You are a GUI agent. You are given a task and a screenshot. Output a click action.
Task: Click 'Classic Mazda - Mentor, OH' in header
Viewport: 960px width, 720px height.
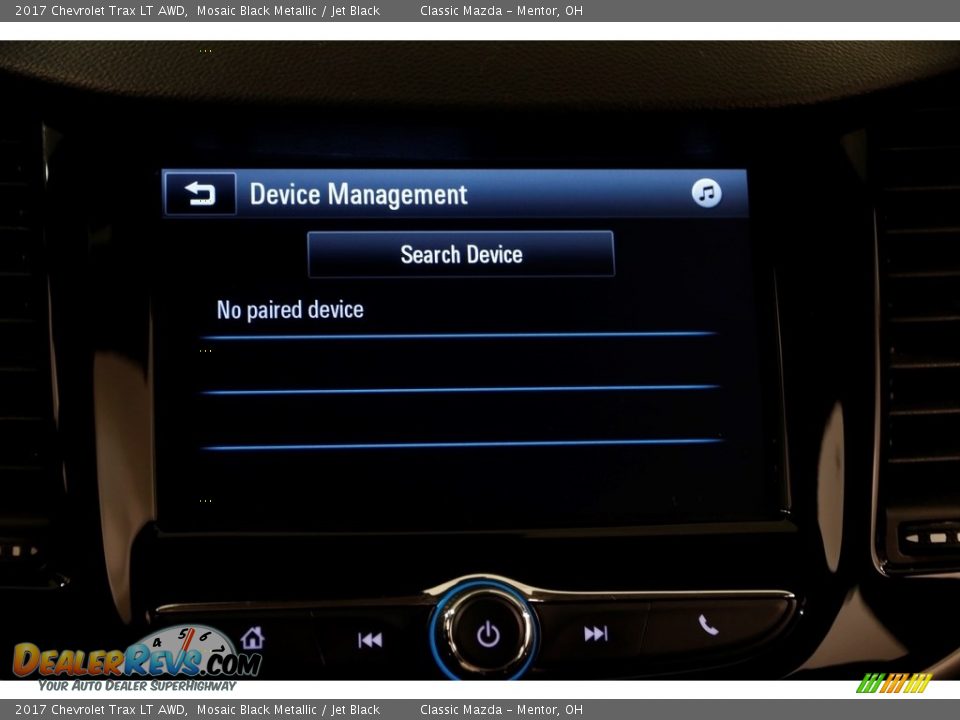pyautogui.click(x=501, y=11)
